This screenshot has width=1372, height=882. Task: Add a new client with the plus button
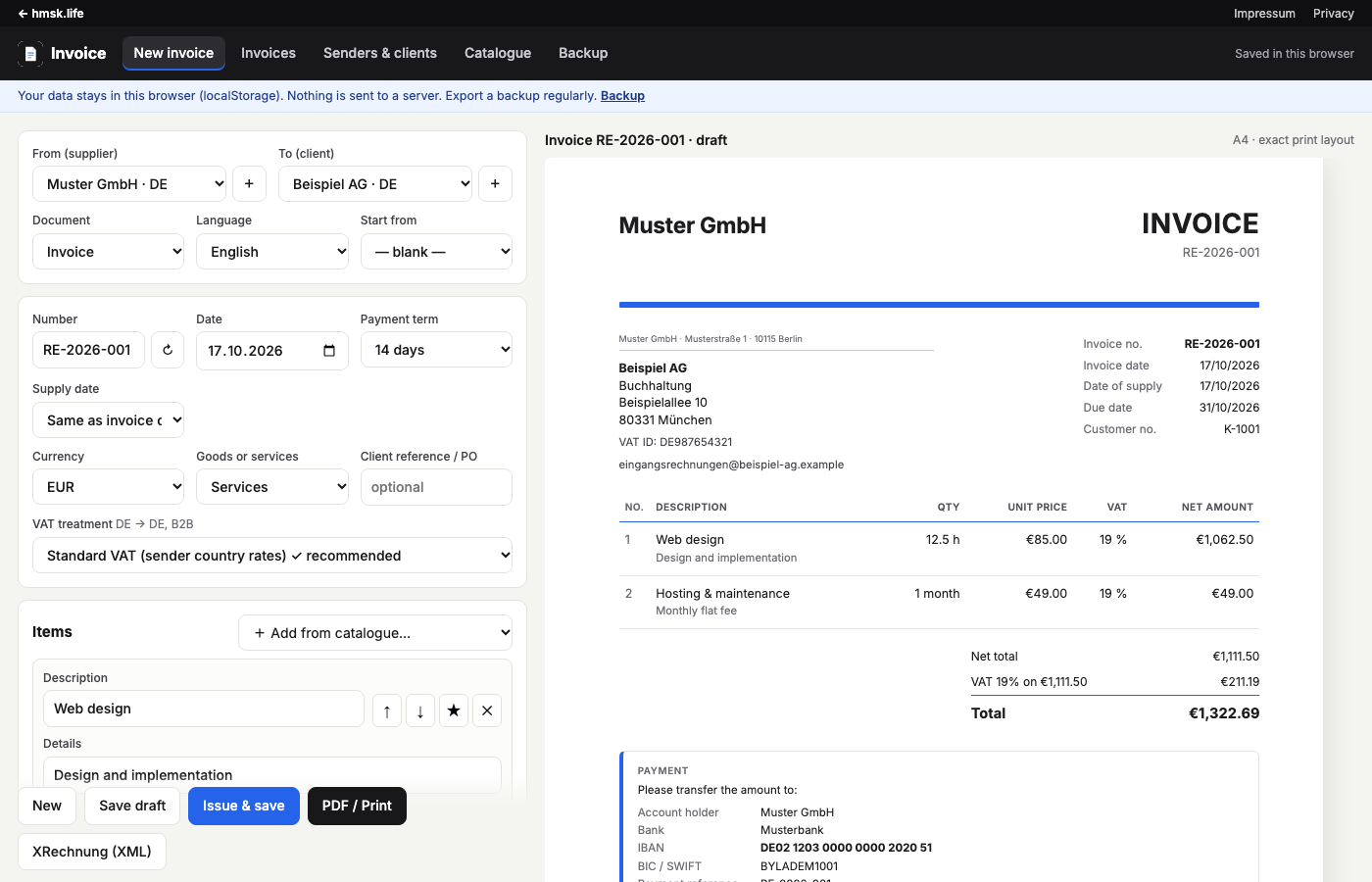point(495,184)
